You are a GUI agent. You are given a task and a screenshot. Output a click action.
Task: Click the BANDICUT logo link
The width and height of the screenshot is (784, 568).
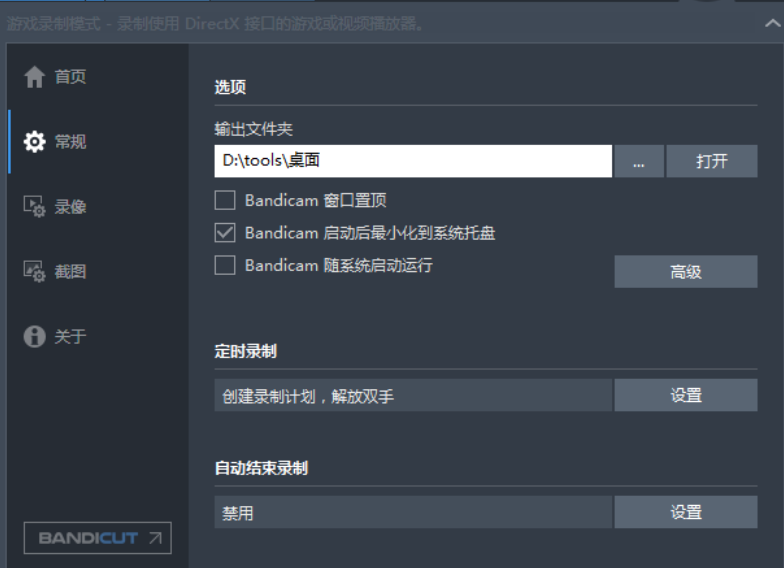[88, 538]
